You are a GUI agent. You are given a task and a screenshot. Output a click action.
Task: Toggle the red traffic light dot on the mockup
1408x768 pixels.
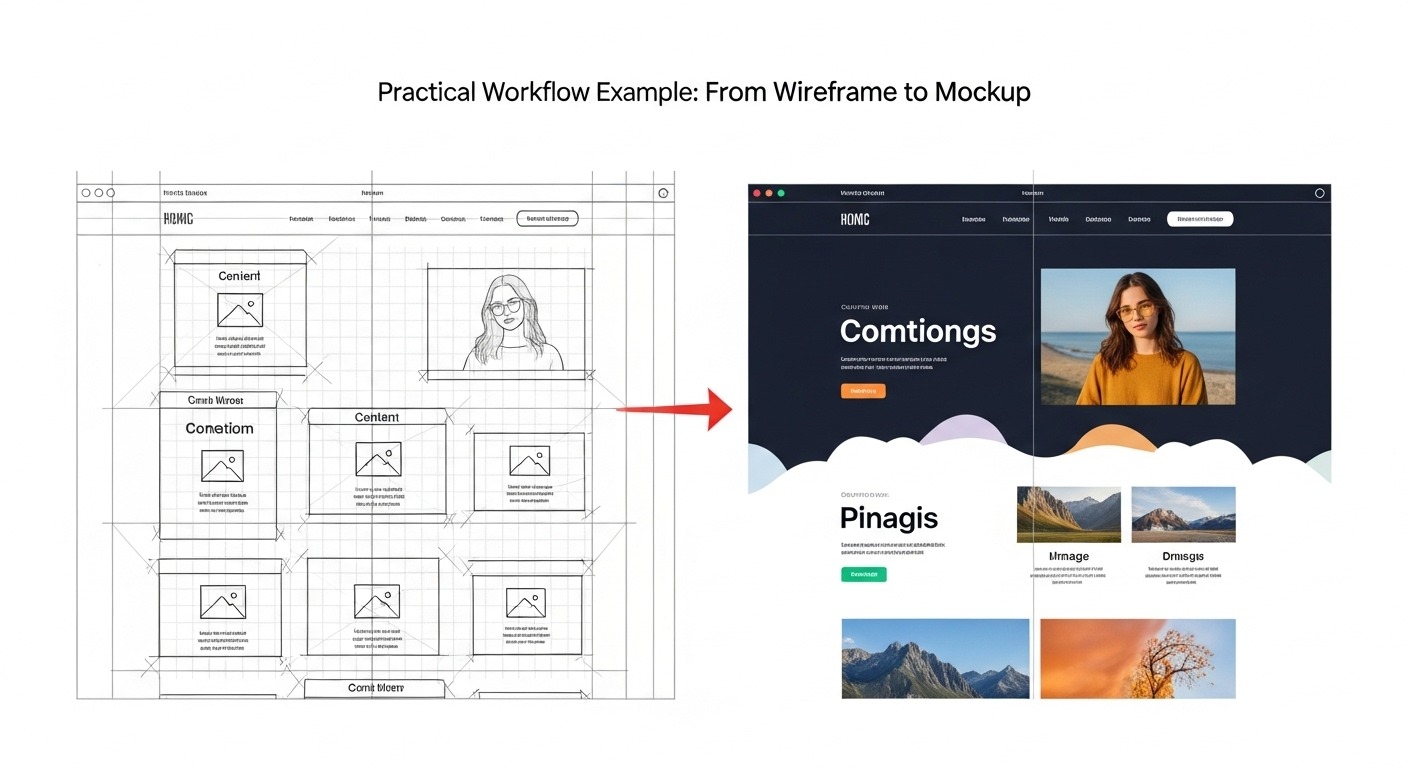(x=755, y=191)
